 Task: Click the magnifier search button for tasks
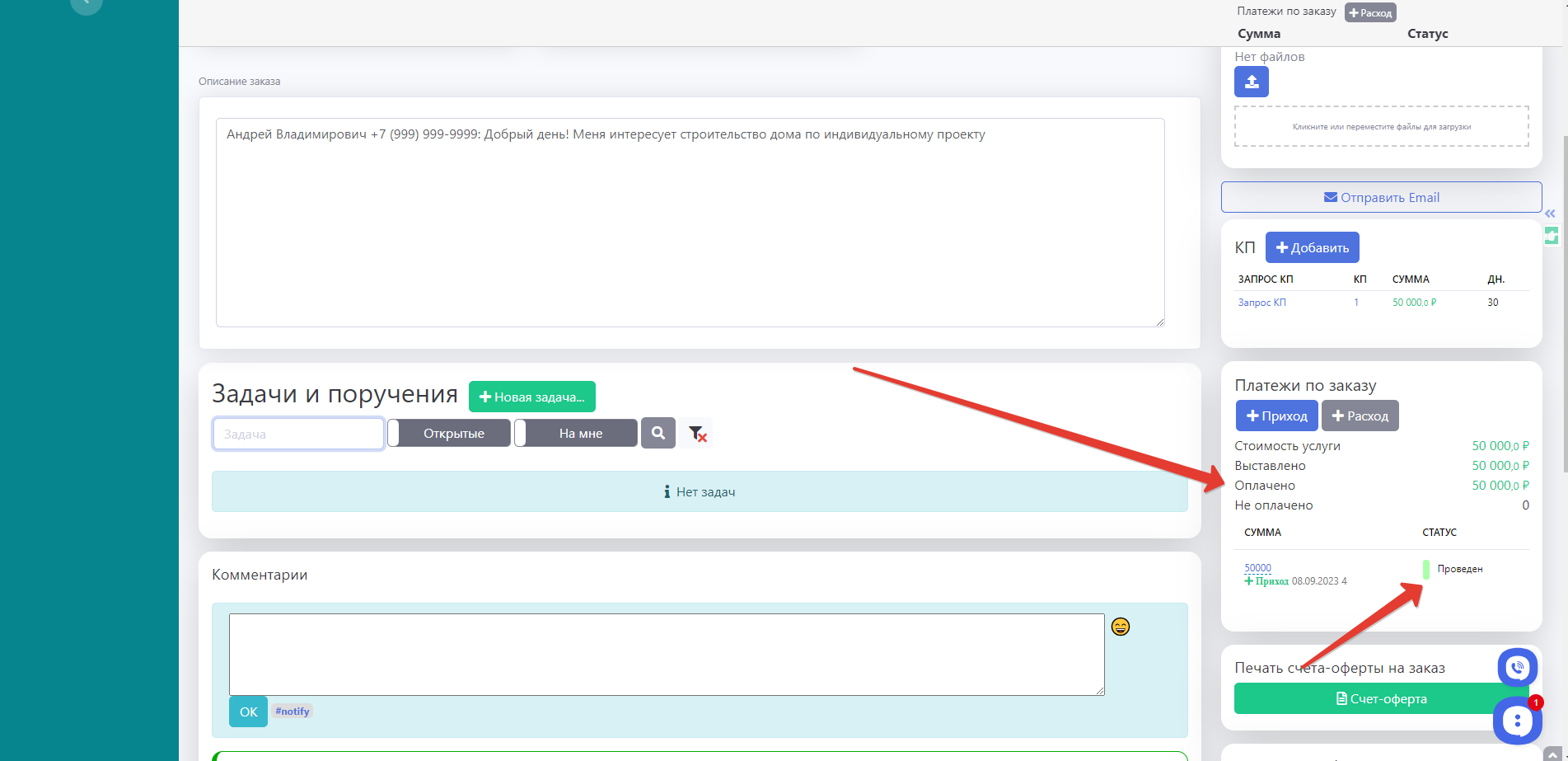[x=658, y=433]
